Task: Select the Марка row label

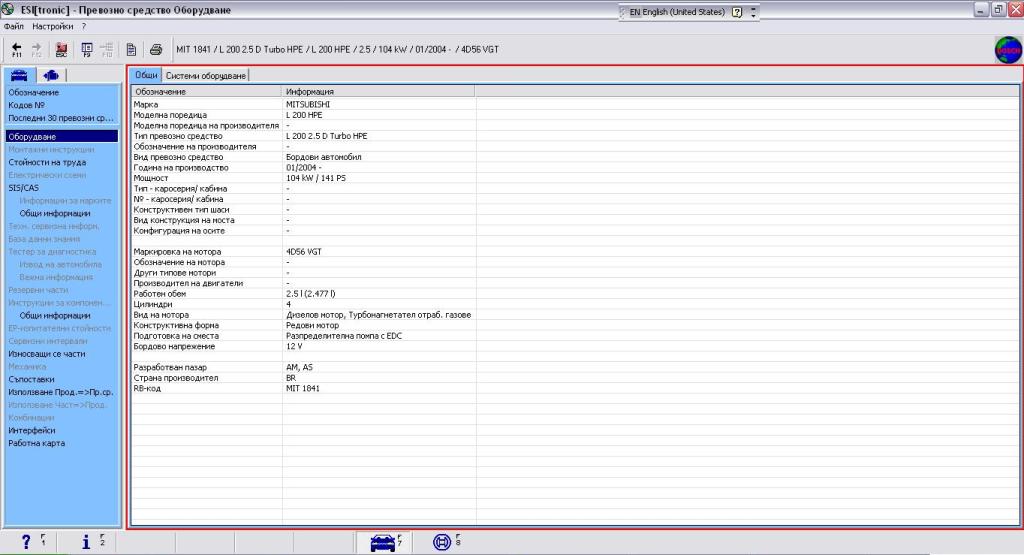Action: (146, 104)
